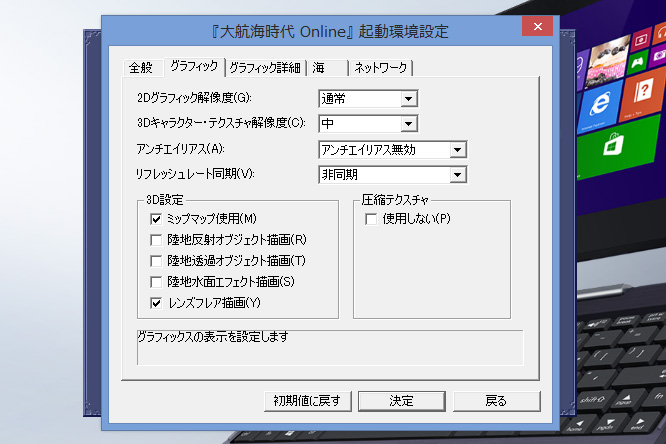The width and height of the screenshot is (666, 444).
Task: Click the 初期値に戻す button
Action: pos(308,401)
